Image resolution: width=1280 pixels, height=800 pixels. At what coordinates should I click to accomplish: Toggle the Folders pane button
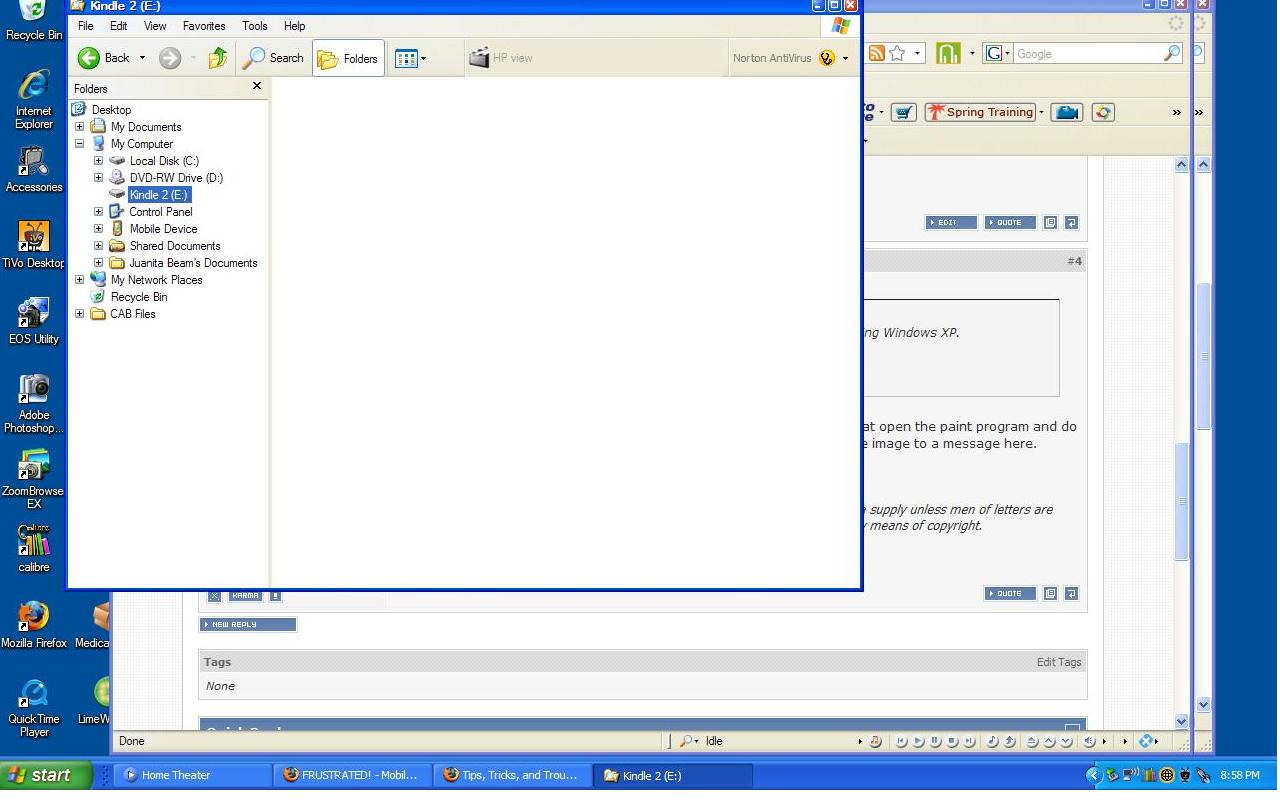point(348,58)
